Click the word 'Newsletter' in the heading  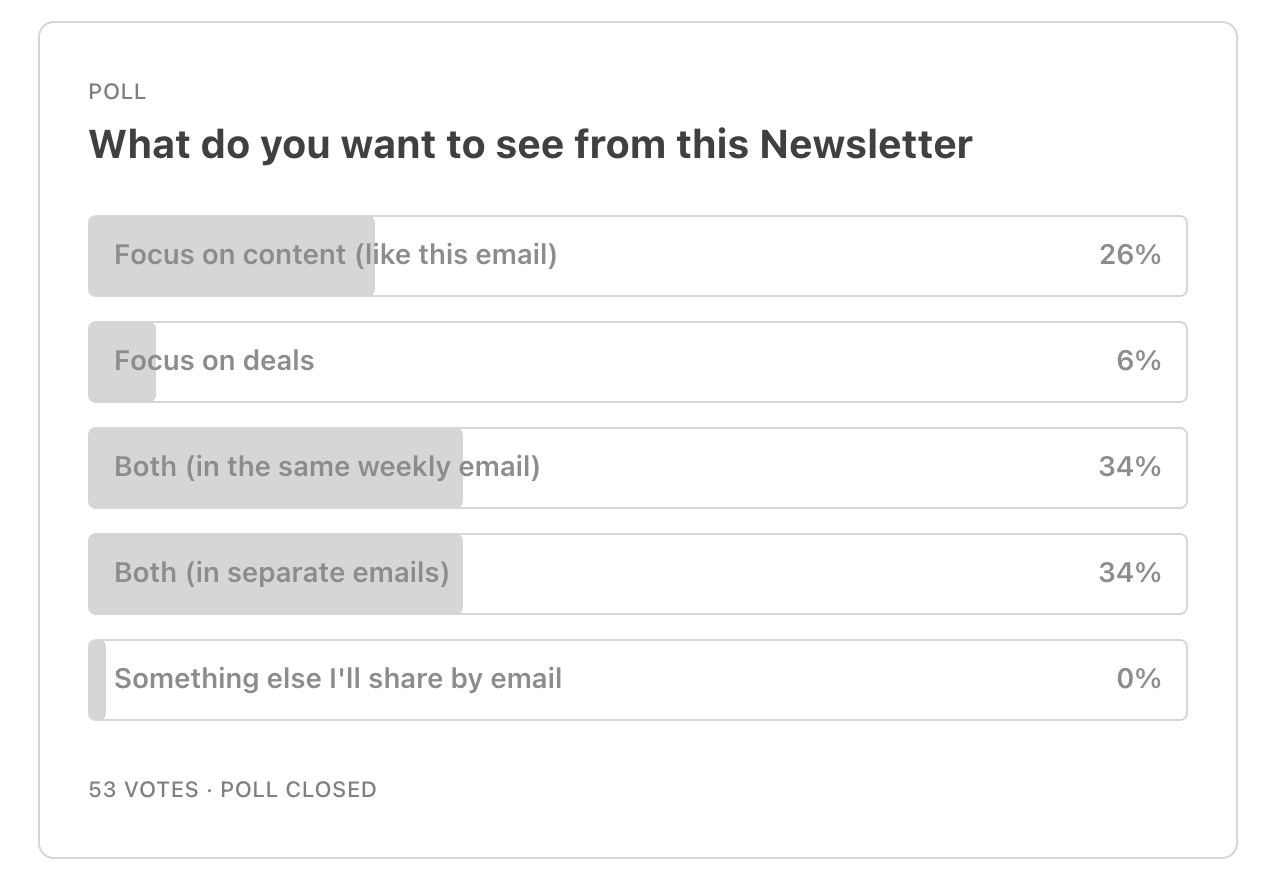(866, 145)
